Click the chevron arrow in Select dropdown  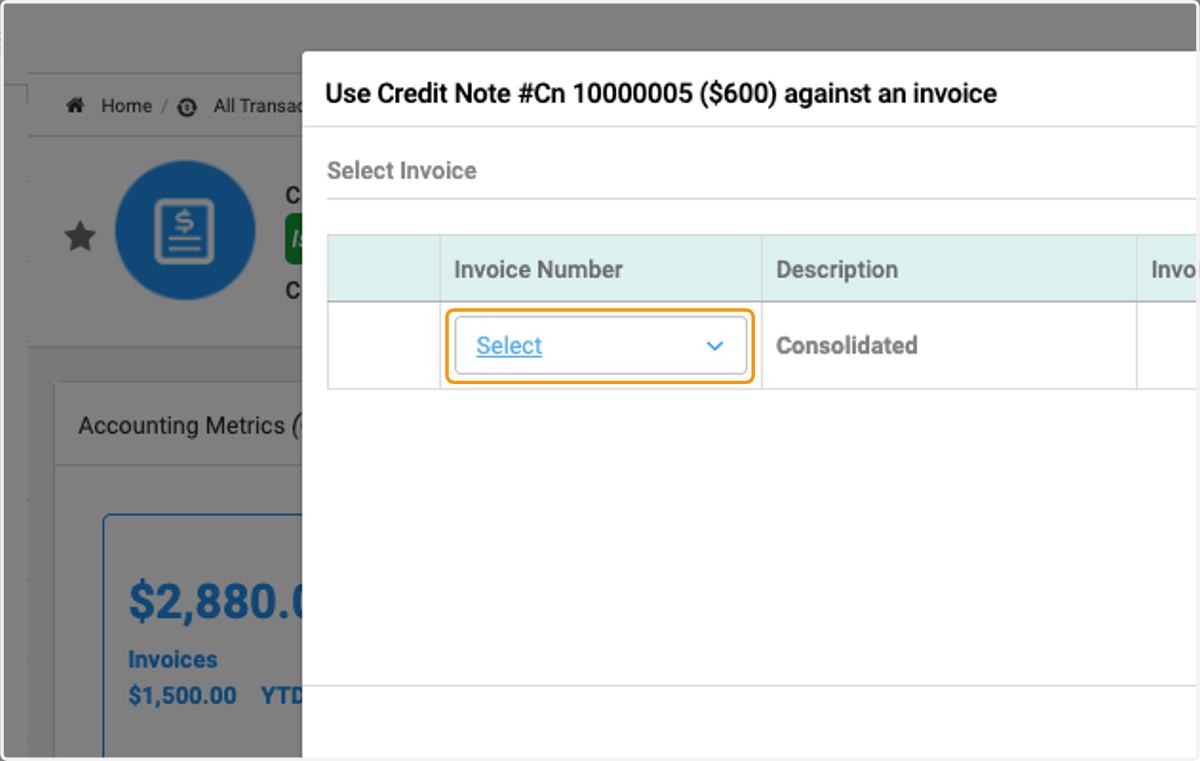715,346
